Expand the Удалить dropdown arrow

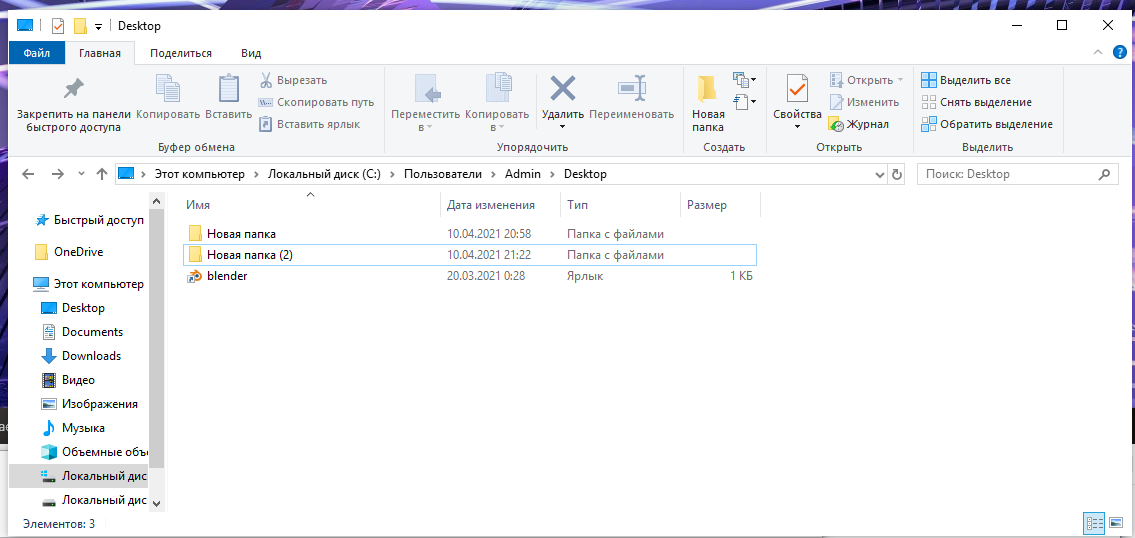[562, 127]
